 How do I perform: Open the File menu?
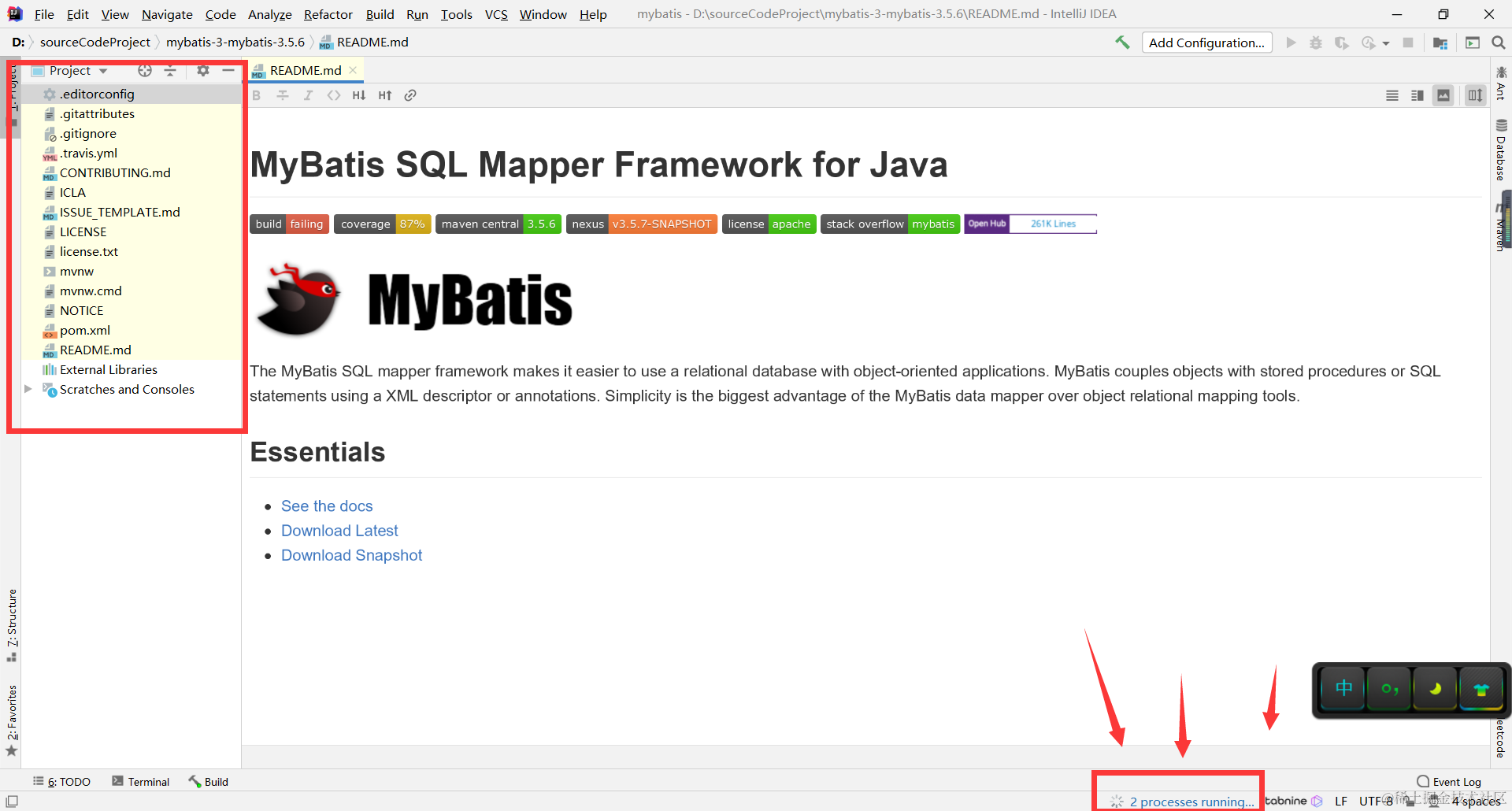point(44,14)
